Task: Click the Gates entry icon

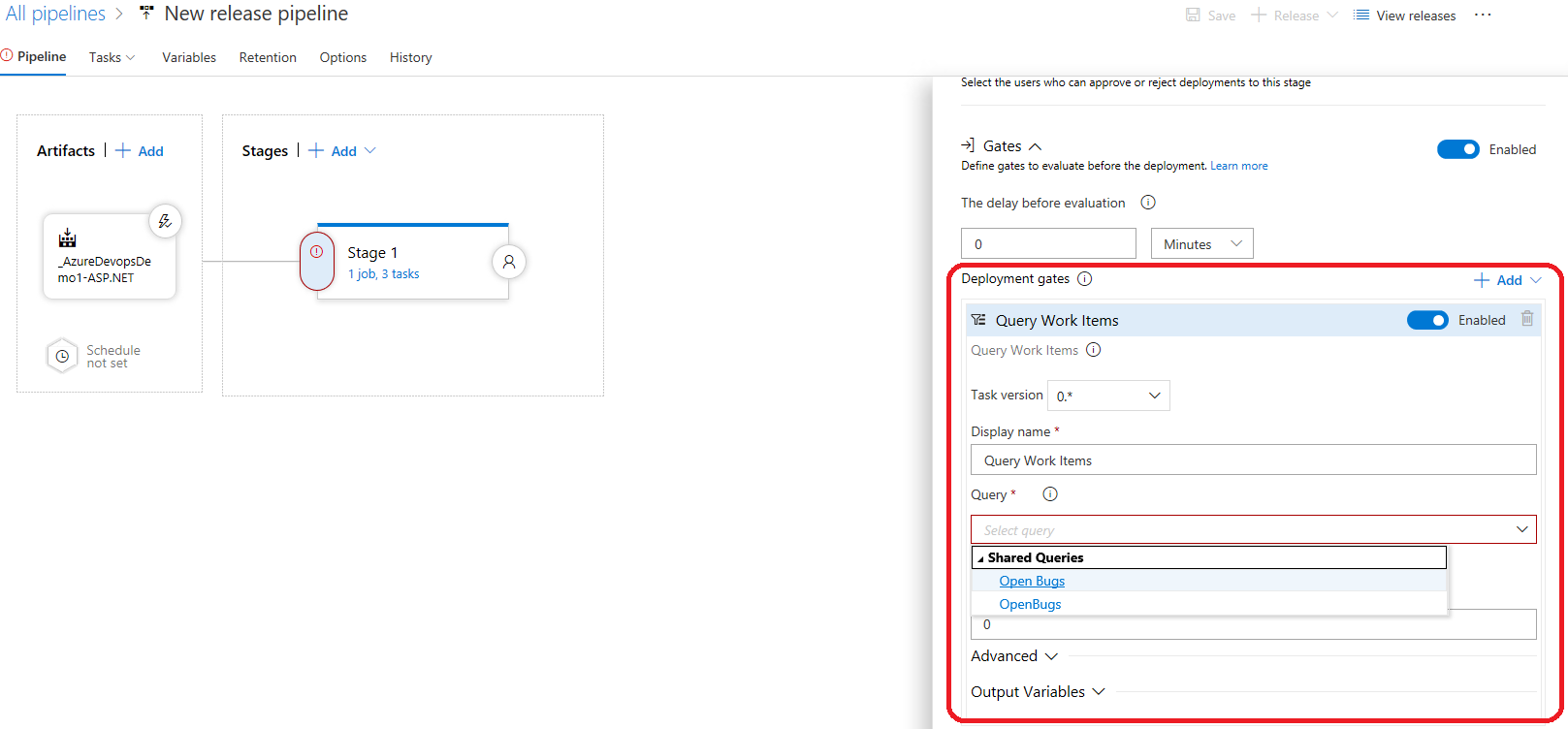Action: pyautogui.click(x=968, y=145)
